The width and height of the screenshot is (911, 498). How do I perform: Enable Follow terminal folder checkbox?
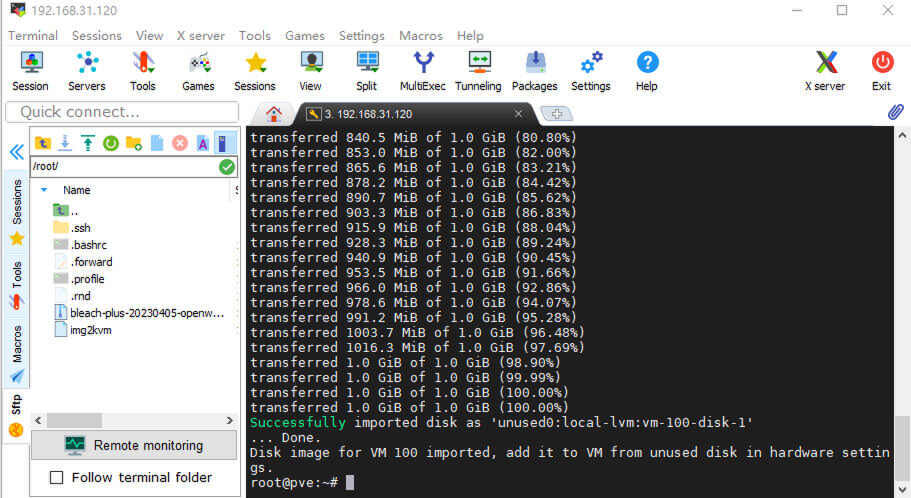pos(57,477)
